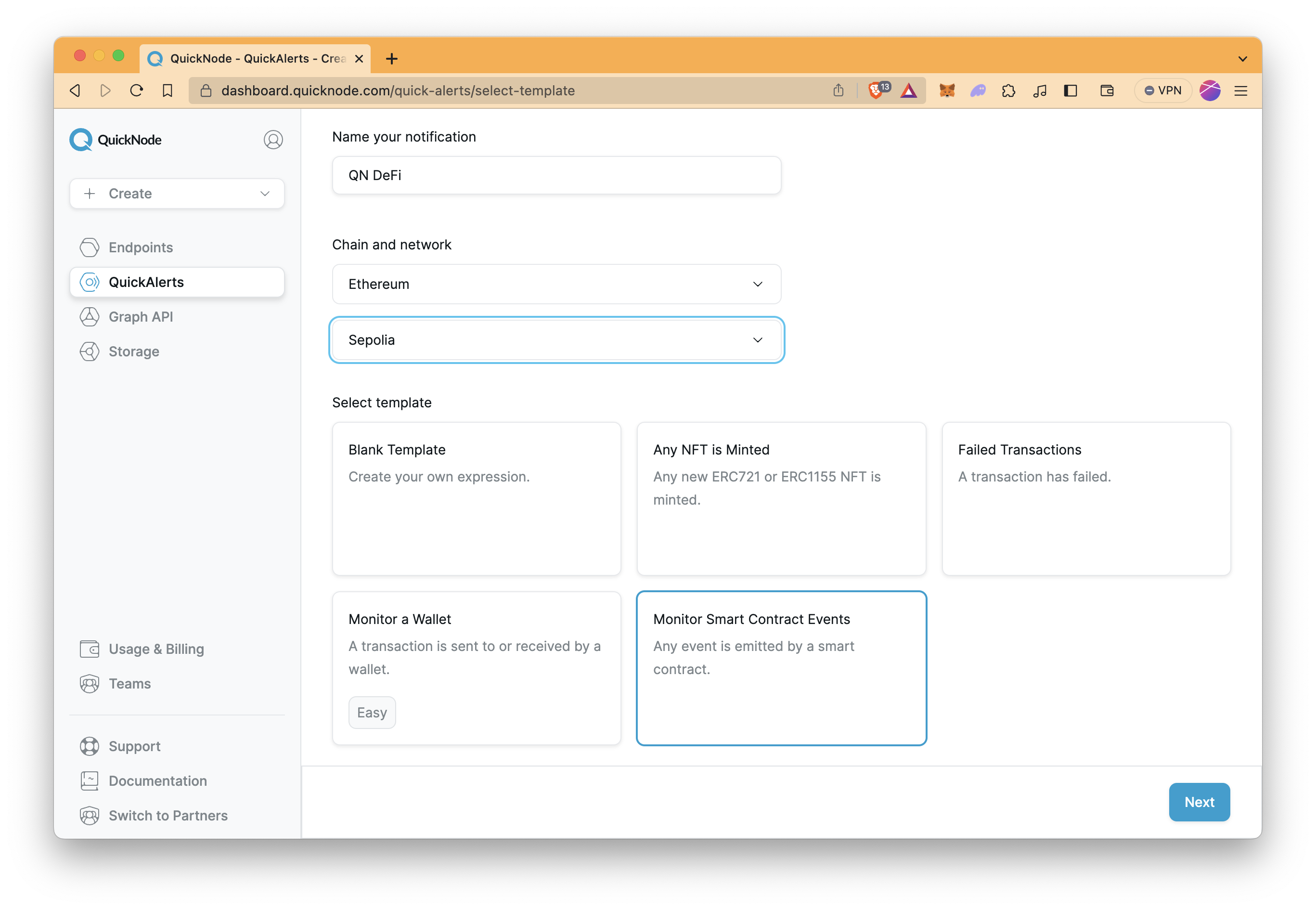Select the QuickNode - QuickAlerts browser tab
The image size is (1316, 910).
tap(255, 59)
